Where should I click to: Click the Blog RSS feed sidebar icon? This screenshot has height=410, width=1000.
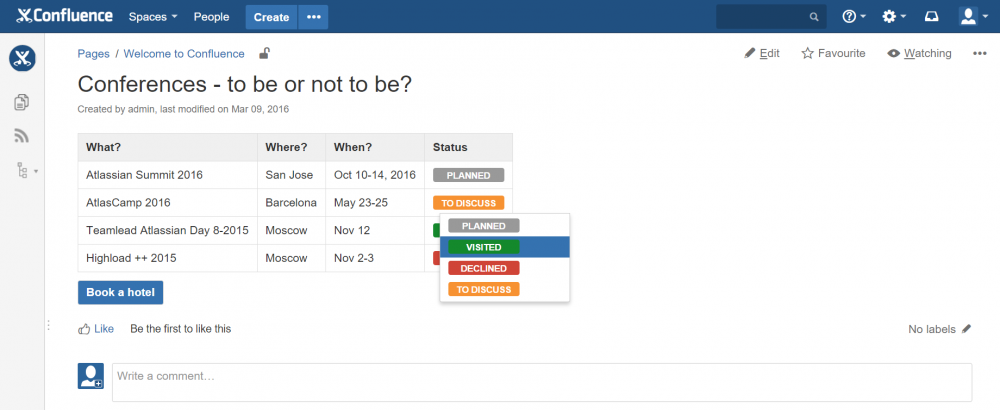pyautogui.click(x=22, y=136)
